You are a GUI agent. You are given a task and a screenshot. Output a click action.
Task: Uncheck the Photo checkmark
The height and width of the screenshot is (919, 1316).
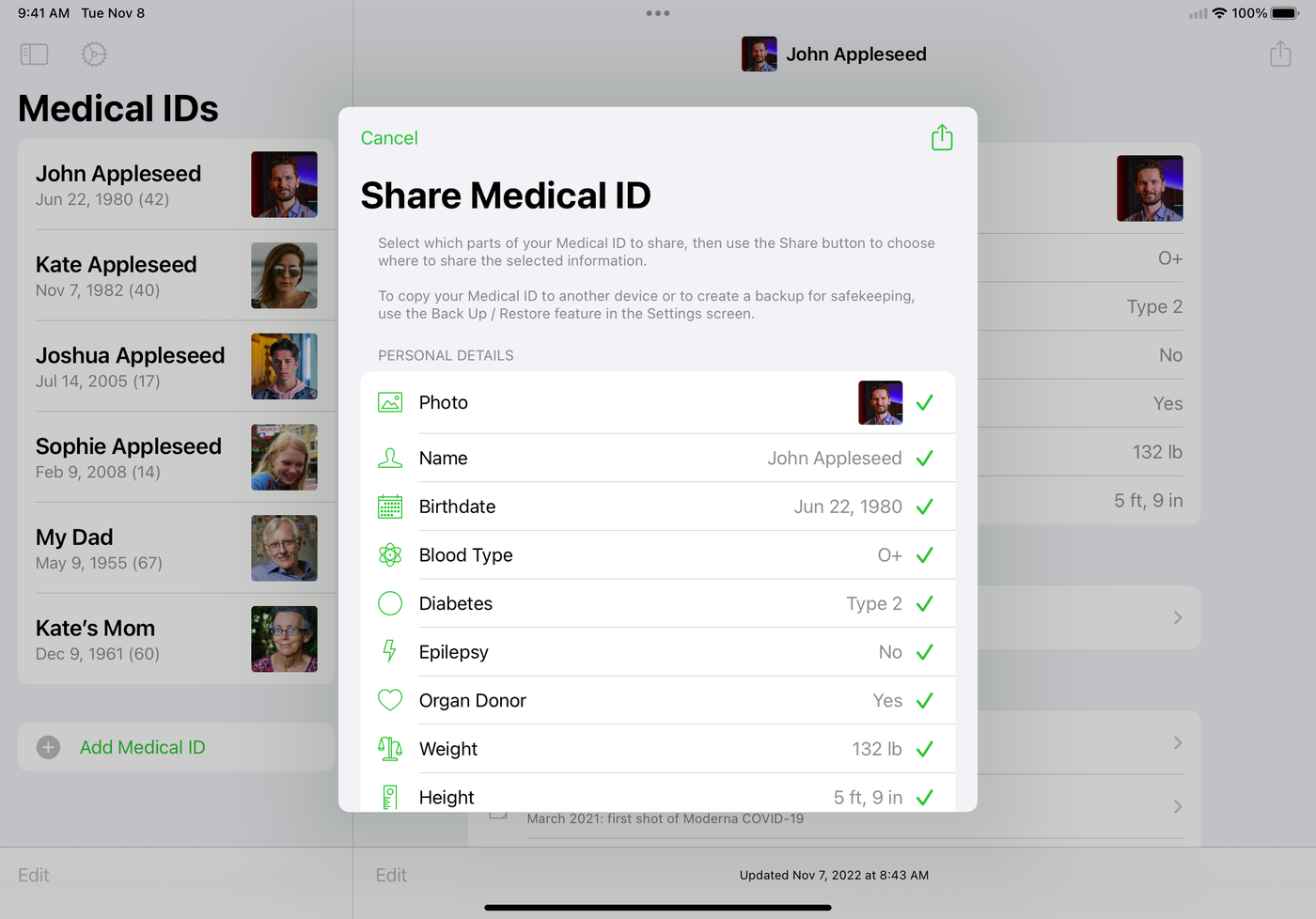point(925,403)
